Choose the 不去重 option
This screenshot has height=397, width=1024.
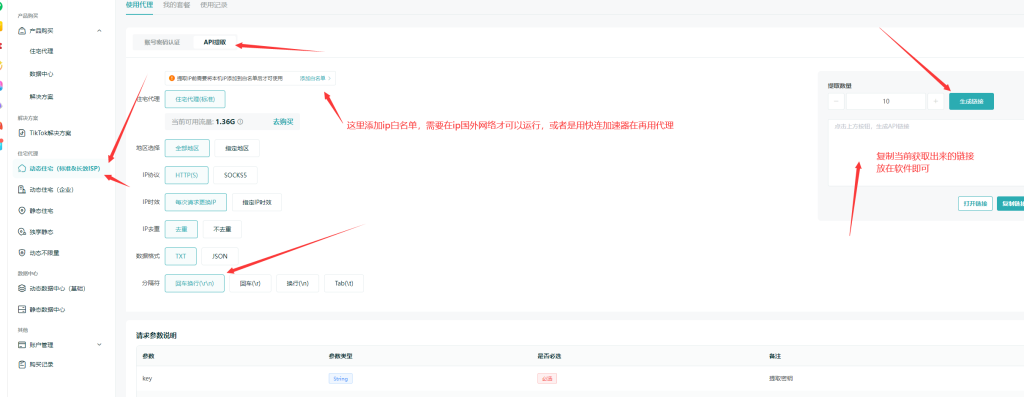pyautogui.click(x=222, y=229)
